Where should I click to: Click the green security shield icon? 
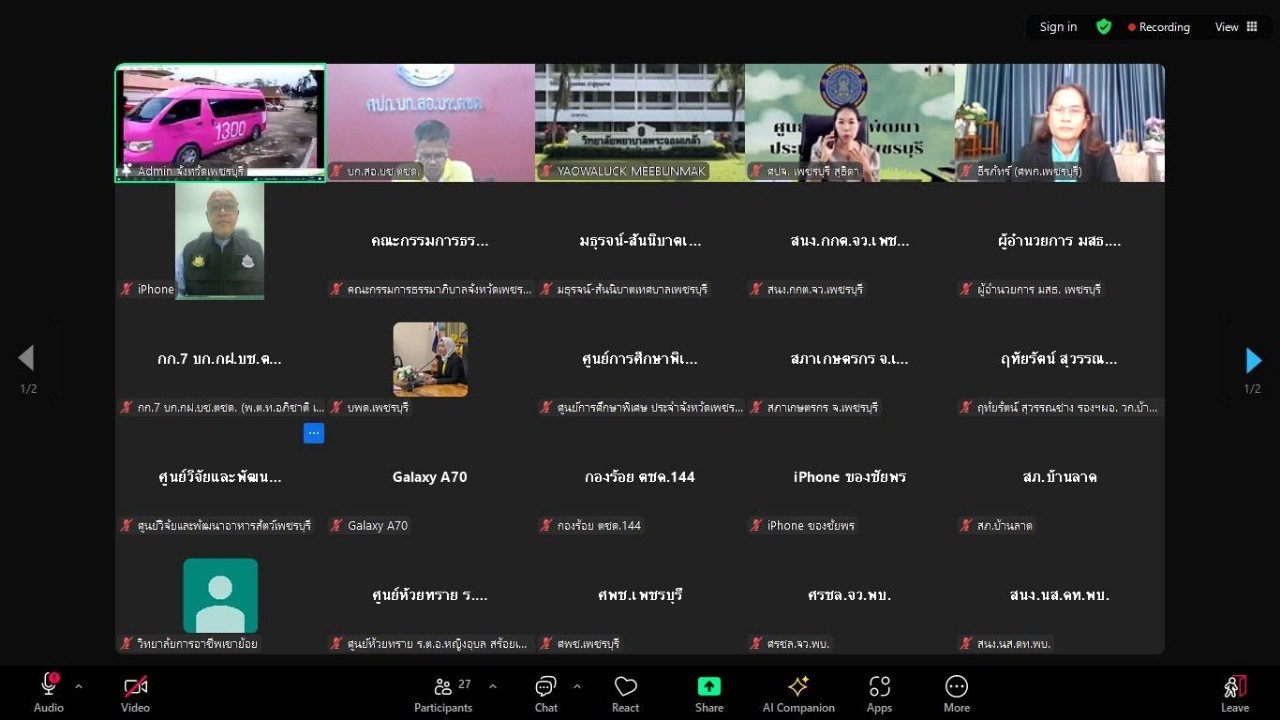[x=1104, y=27]
